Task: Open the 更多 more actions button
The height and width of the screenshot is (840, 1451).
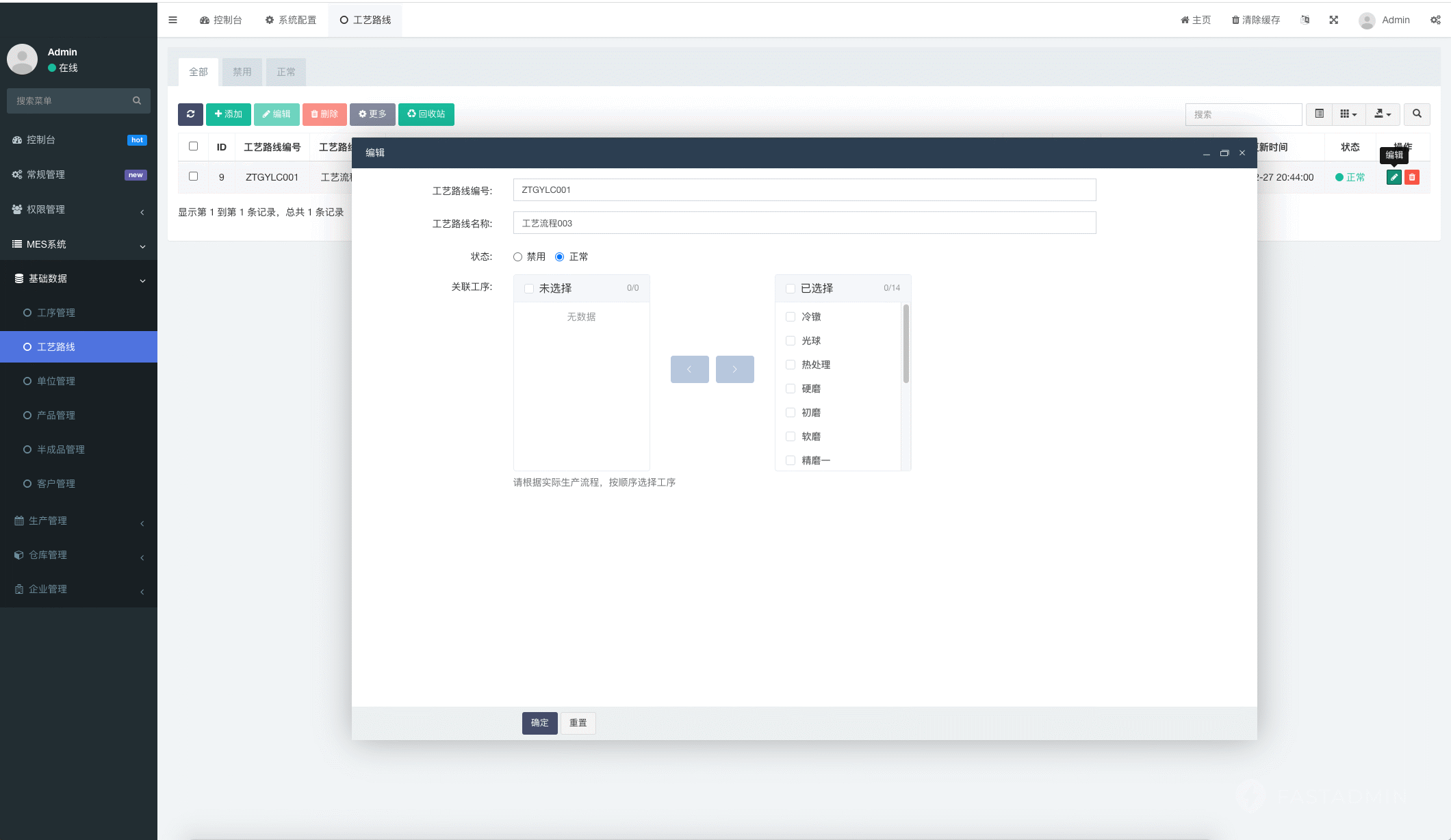Action: [372, 114]
